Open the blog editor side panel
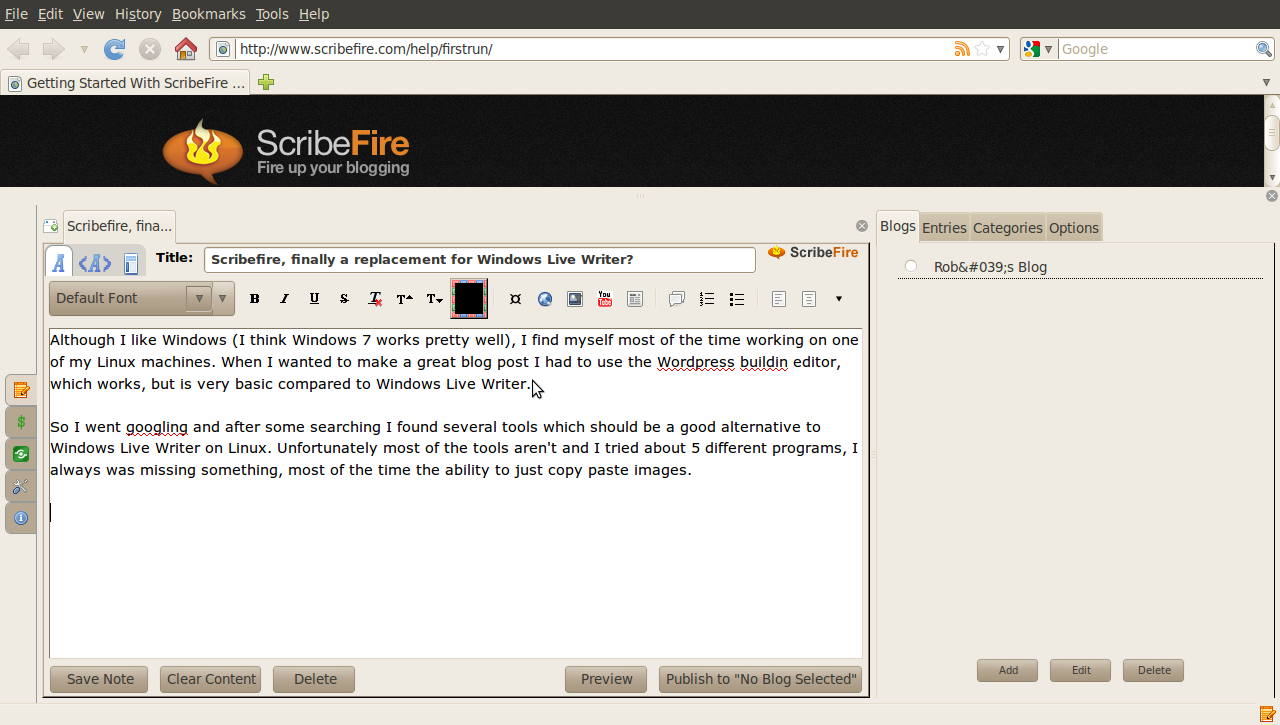The height and width of the screenshot is (725, 1280). [21, 389]
